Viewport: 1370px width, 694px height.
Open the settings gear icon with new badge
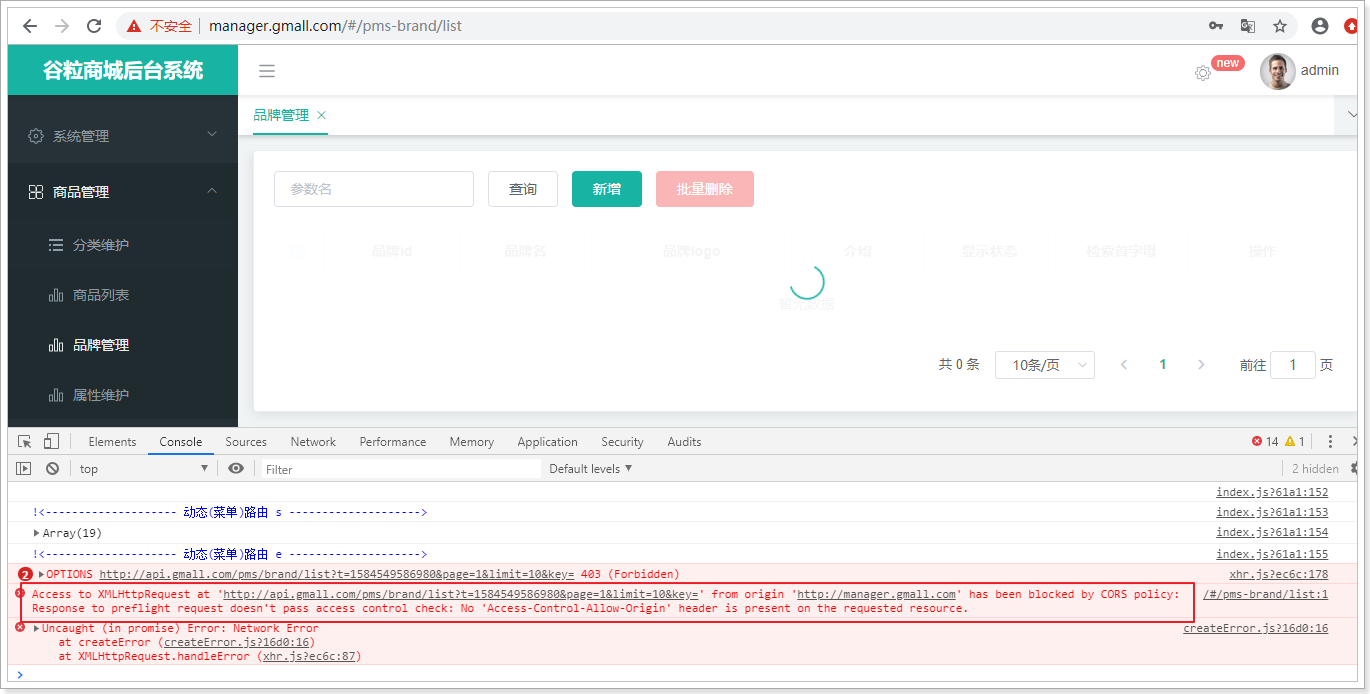[x=1203, y=73]
